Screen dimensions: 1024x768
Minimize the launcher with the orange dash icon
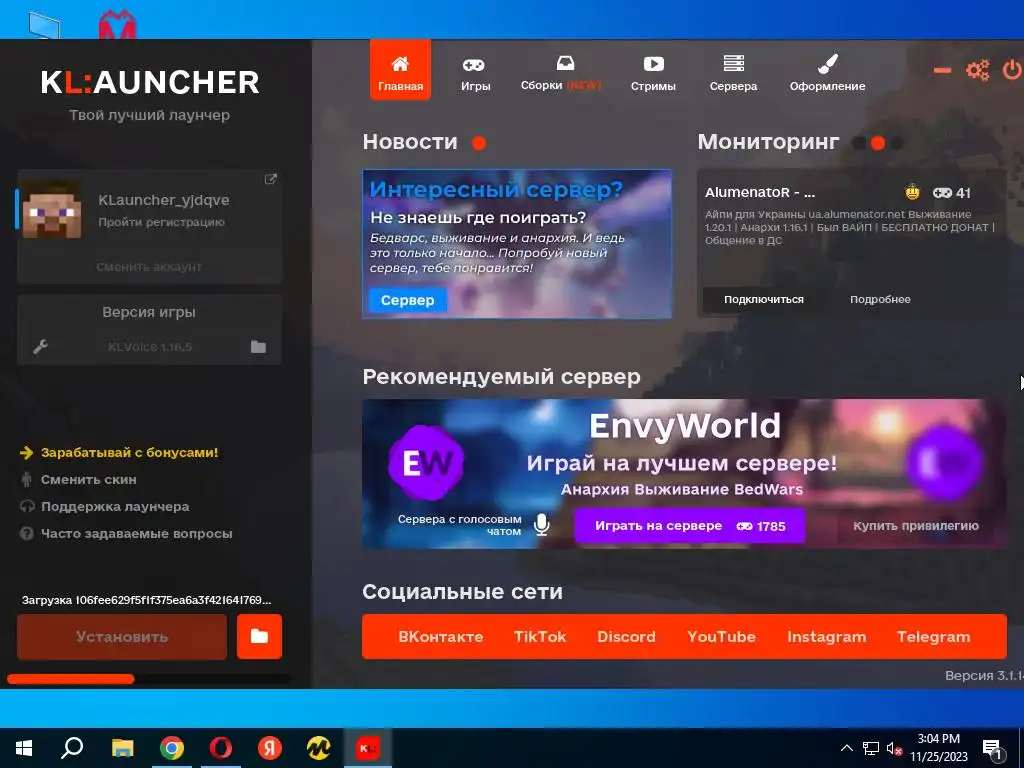point(942,70)
